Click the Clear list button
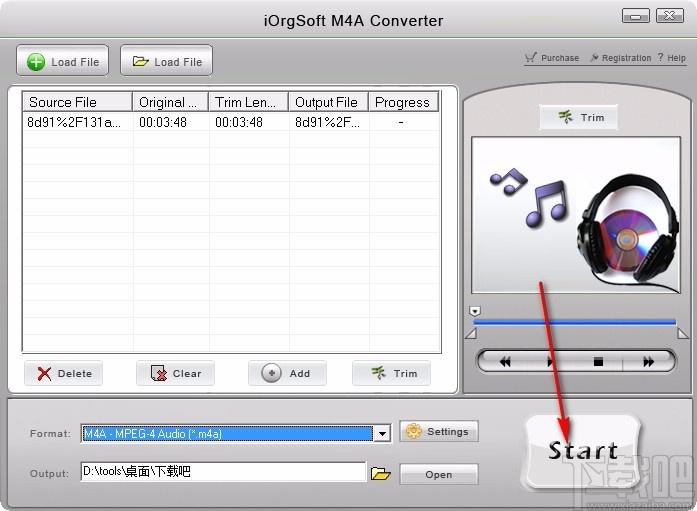Image resolution: width=697 pixels, height=511 pixels. tap(176, 373)
